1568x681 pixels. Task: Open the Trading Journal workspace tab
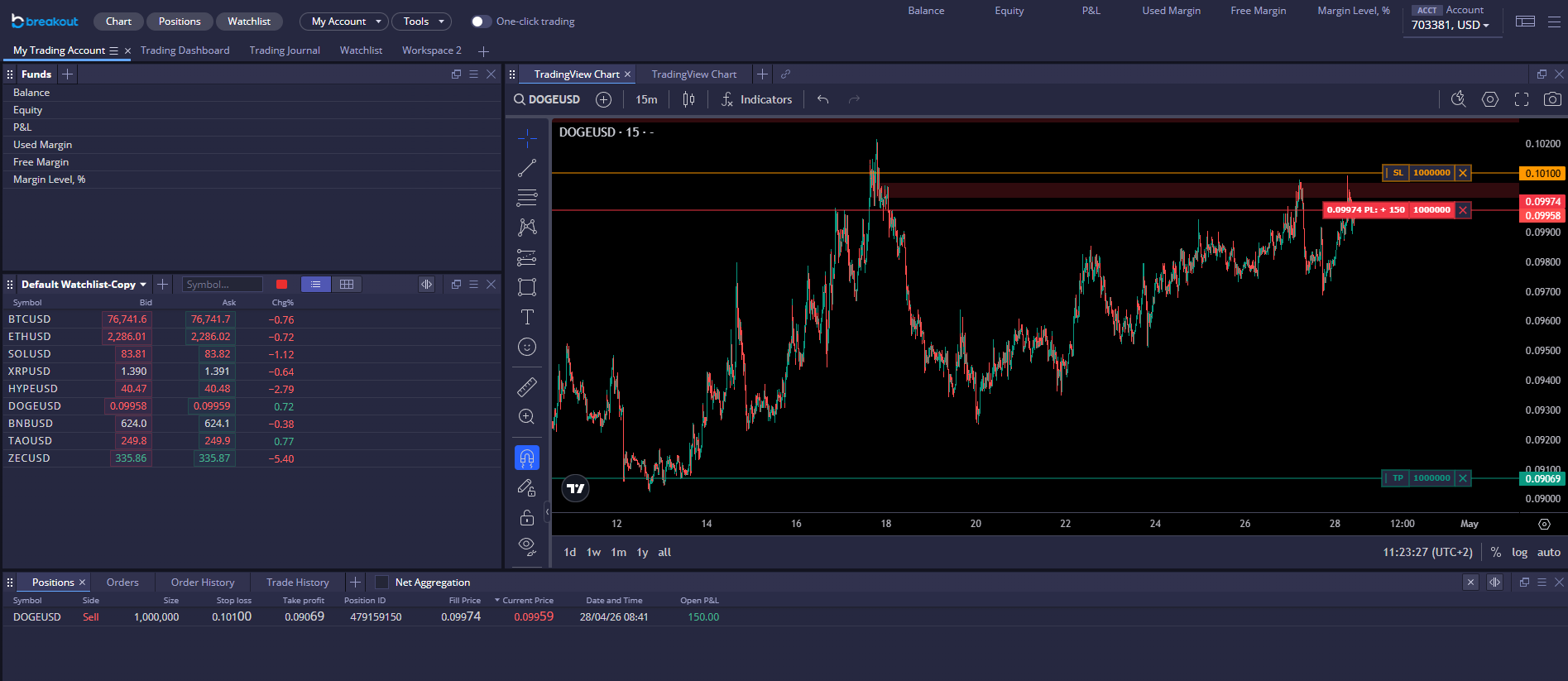[x=285, y=50]
